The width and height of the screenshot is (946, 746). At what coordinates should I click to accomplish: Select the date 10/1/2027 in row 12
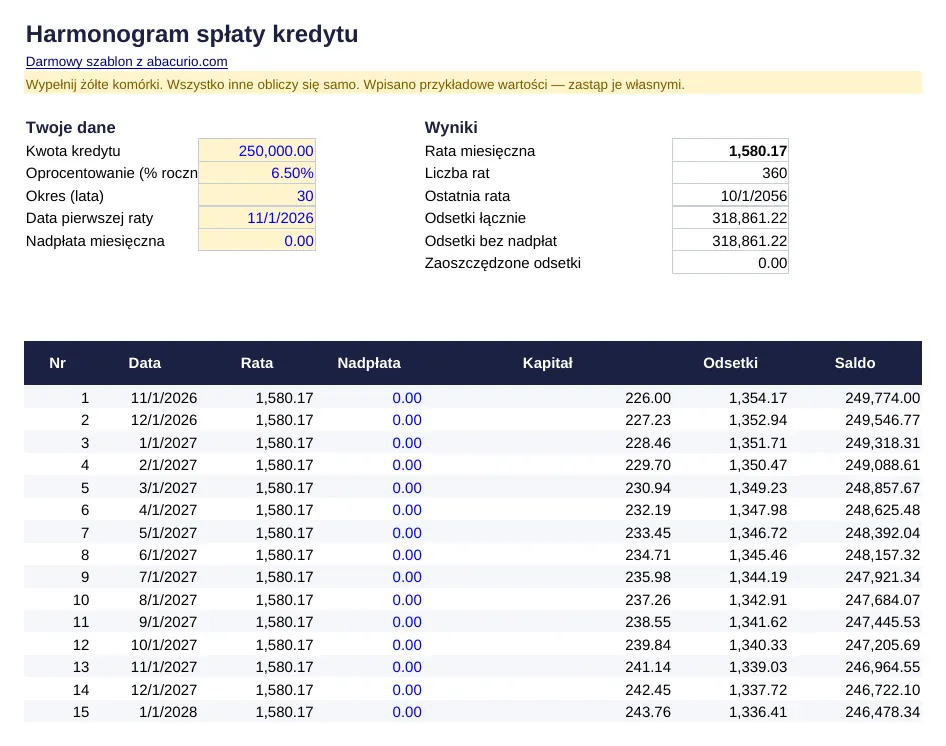[x=164, y=645]
